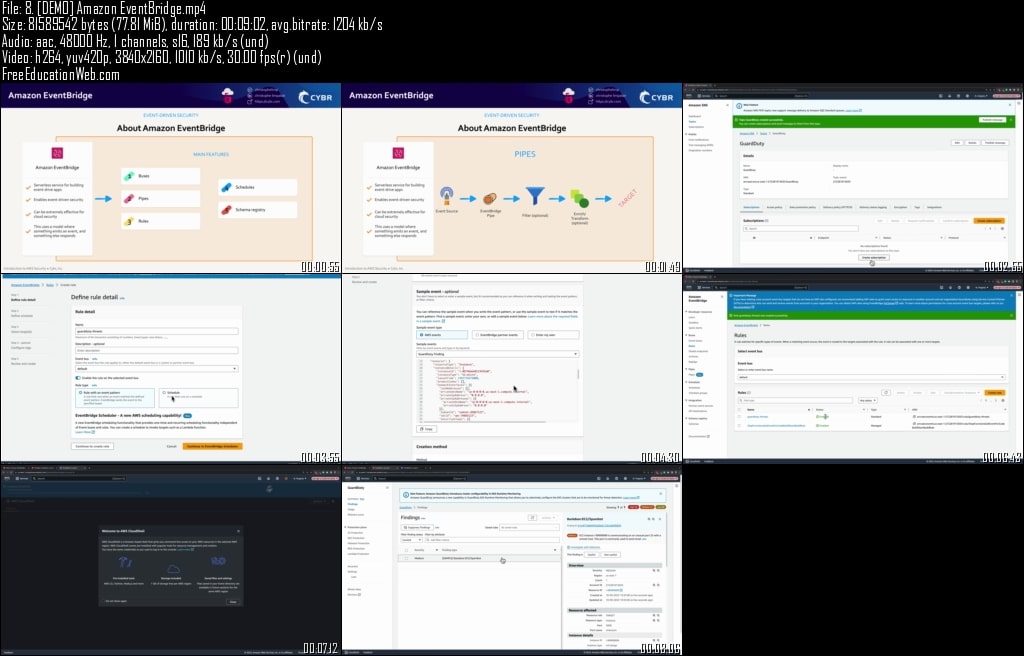
Task: Click the white Create subscription button under the empty table
Action: point(873,257)
